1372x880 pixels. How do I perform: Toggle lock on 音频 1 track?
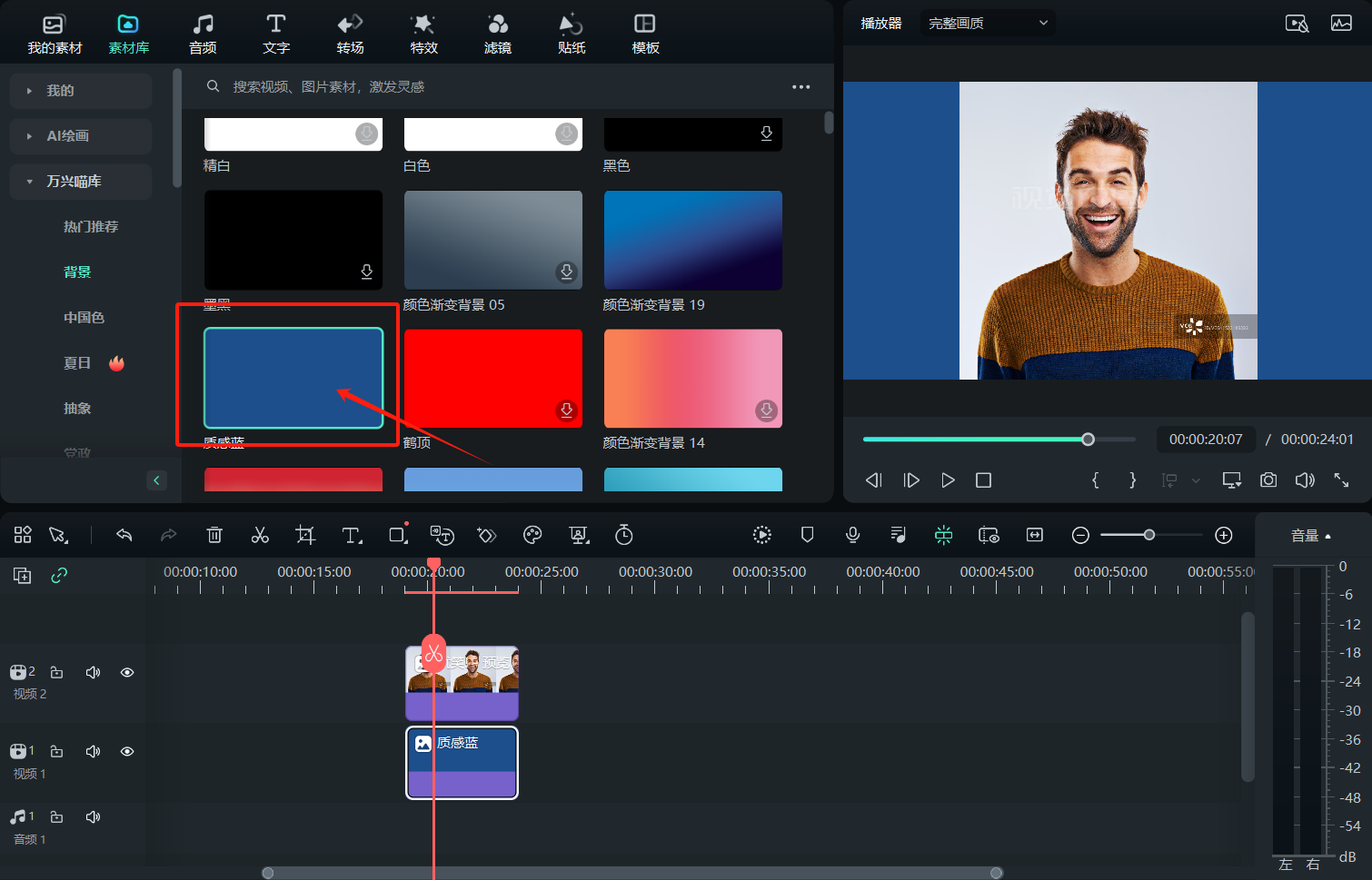coord(56,816)
